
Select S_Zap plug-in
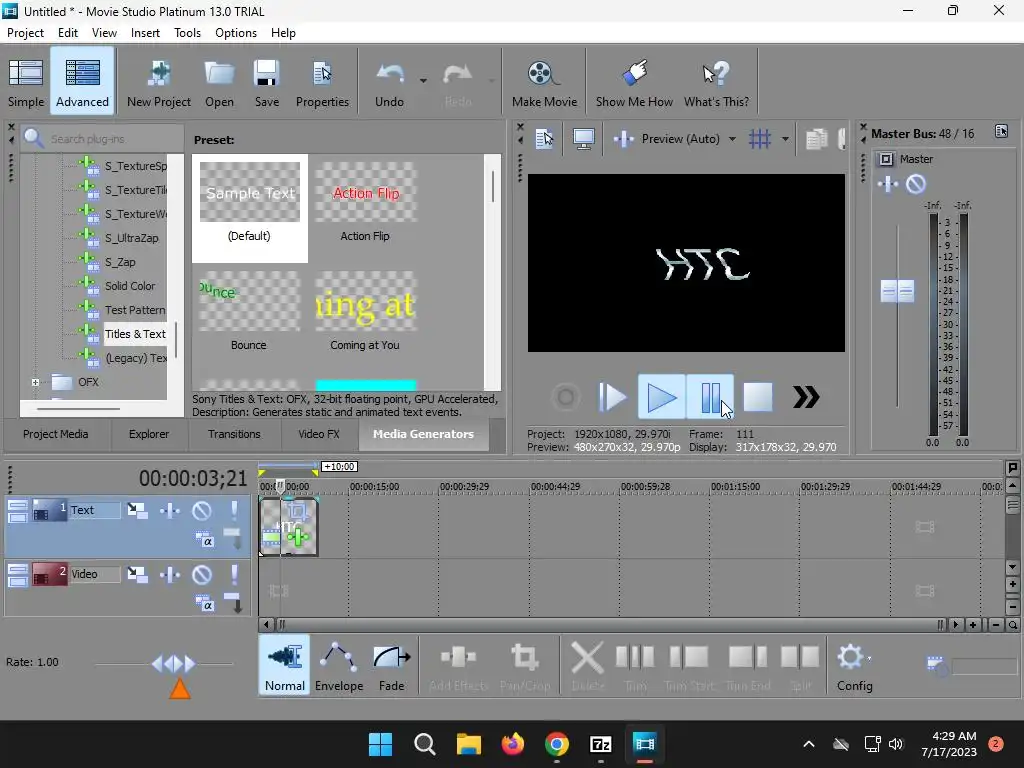120,262
